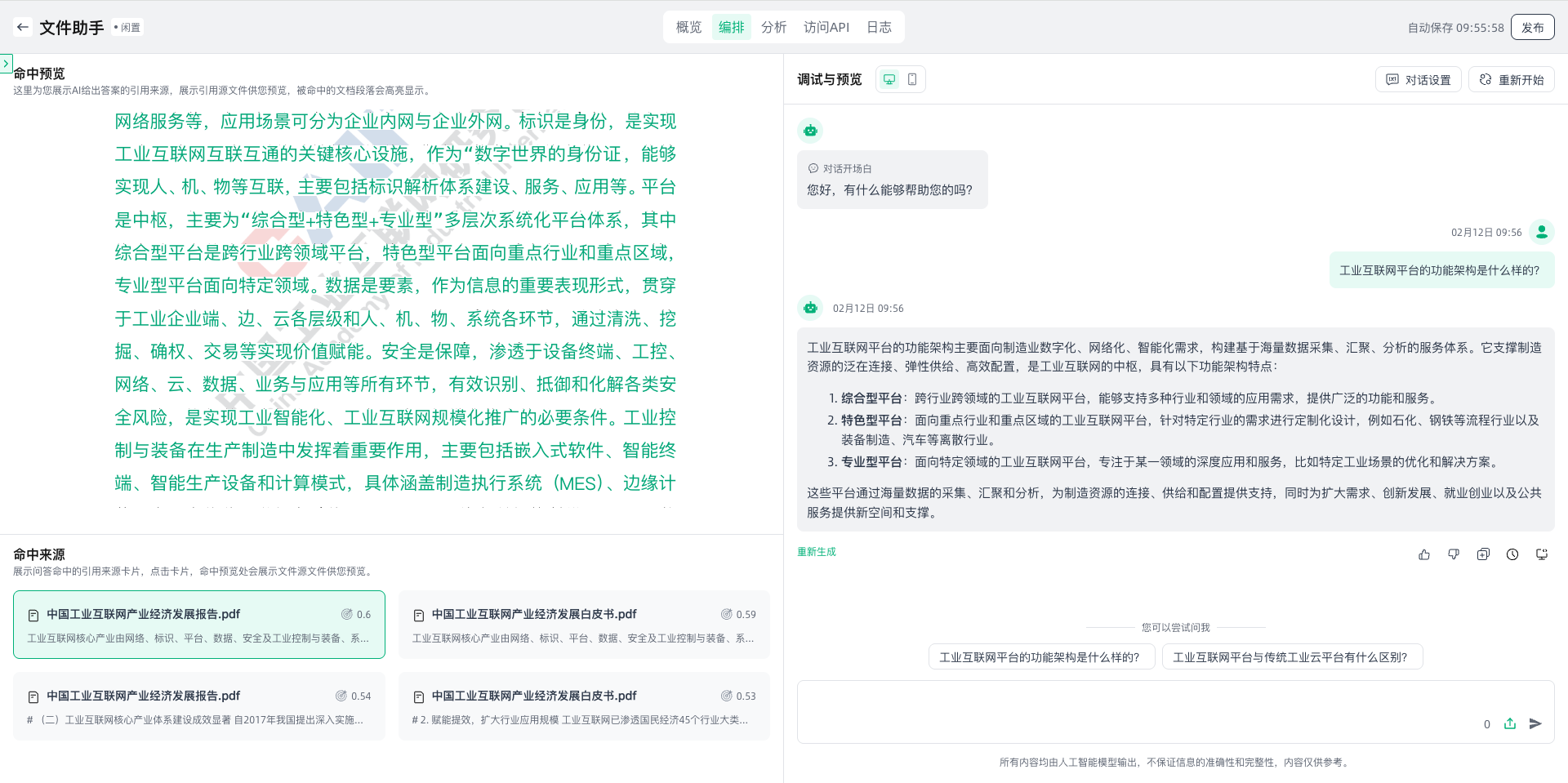Switch to the 分析 tab
This screenshot has width=1568, height=783.
[x=773, y=27]
